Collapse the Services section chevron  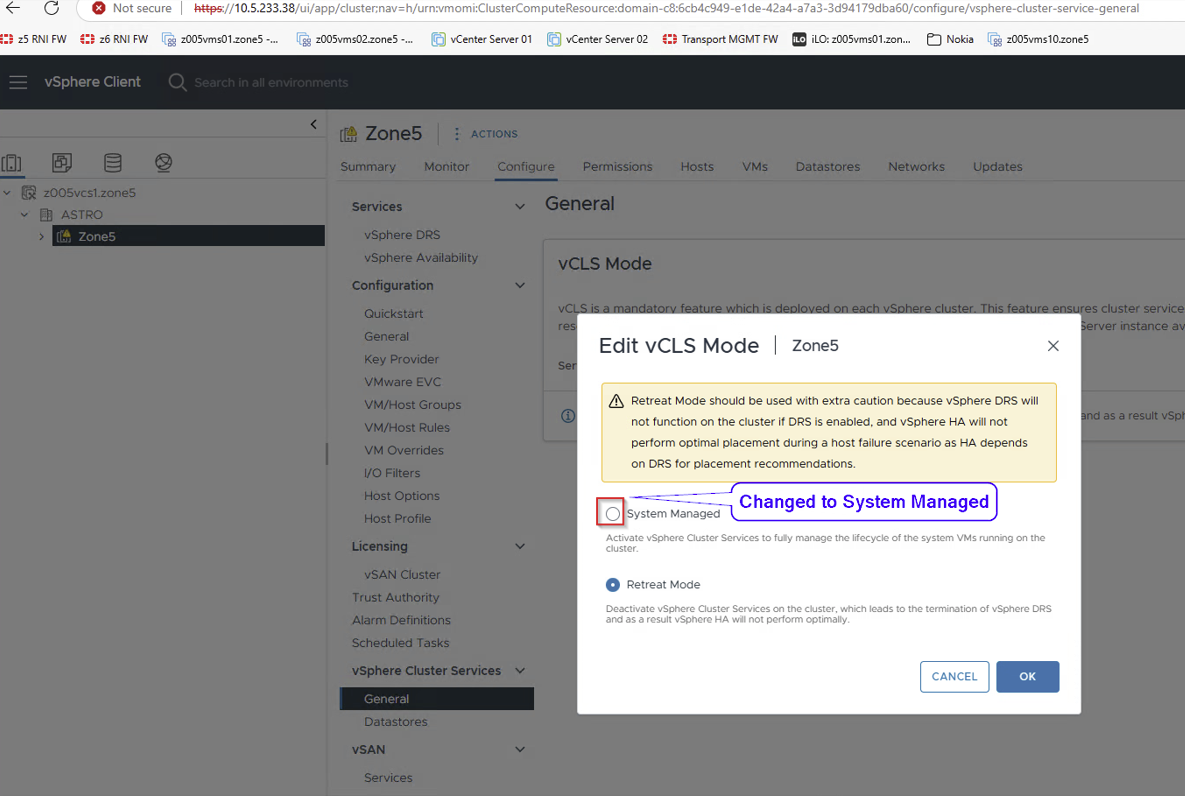(520, 206)
